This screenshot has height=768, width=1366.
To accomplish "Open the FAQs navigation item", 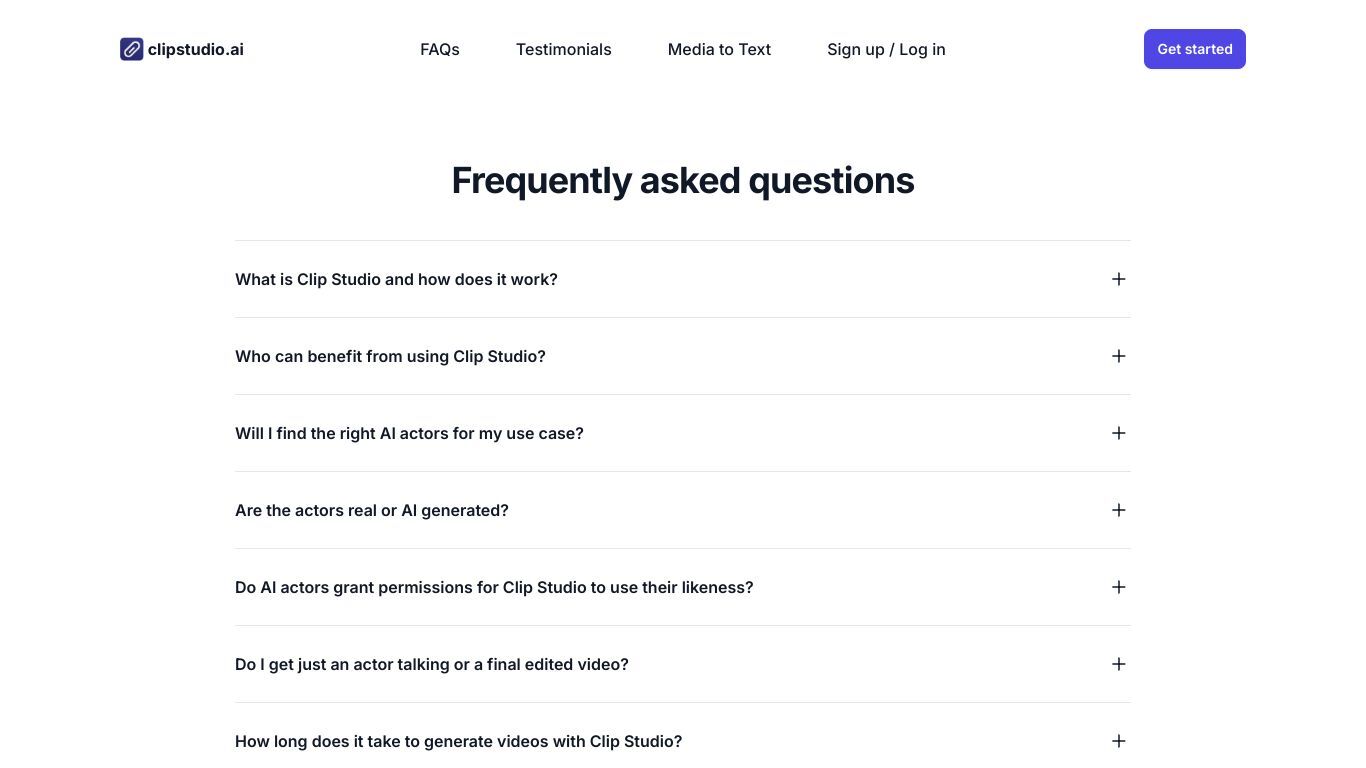I will coord(440,49).
